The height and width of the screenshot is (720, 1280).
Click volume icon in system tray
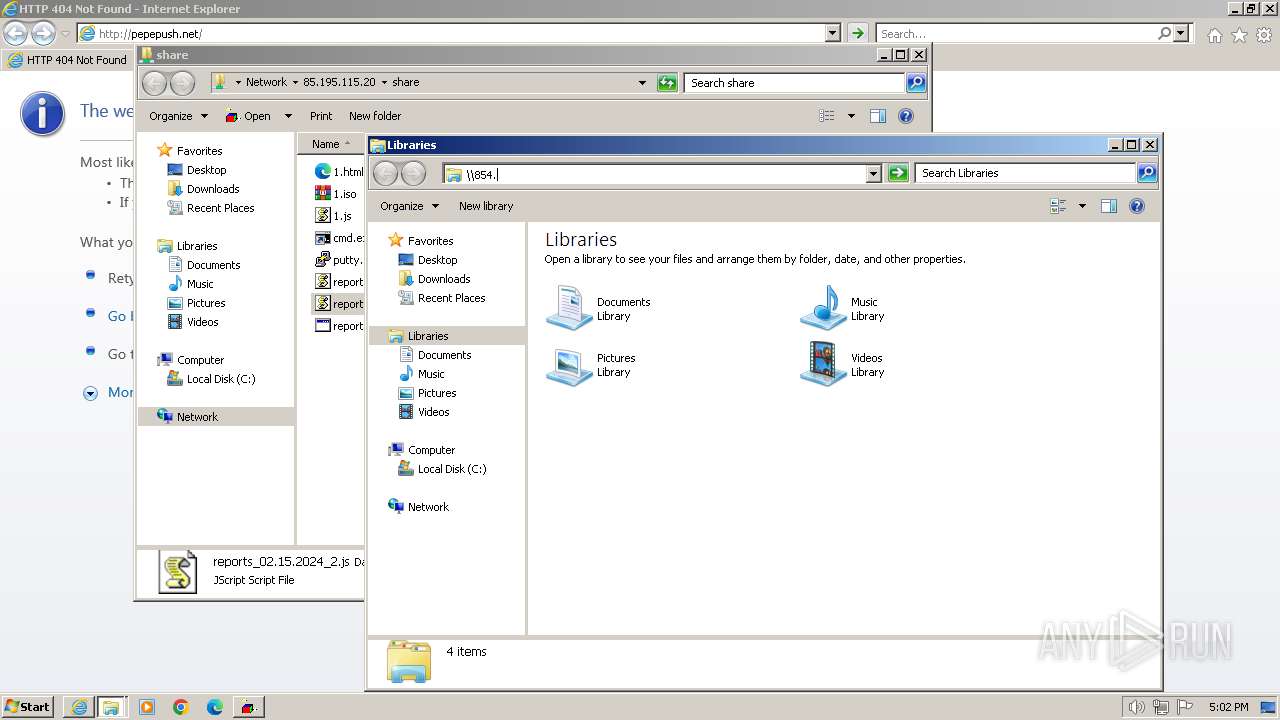1136,707
